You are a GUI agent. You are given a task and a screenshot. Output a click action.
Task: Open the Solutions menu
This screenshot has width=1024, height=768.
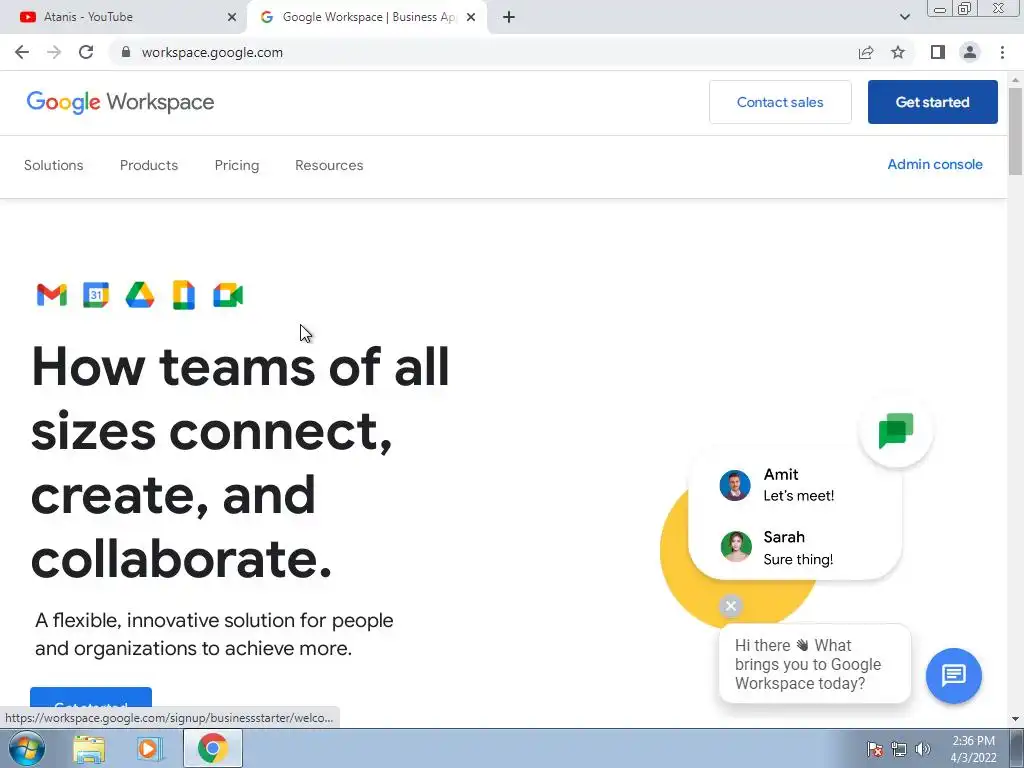point(54,165)
